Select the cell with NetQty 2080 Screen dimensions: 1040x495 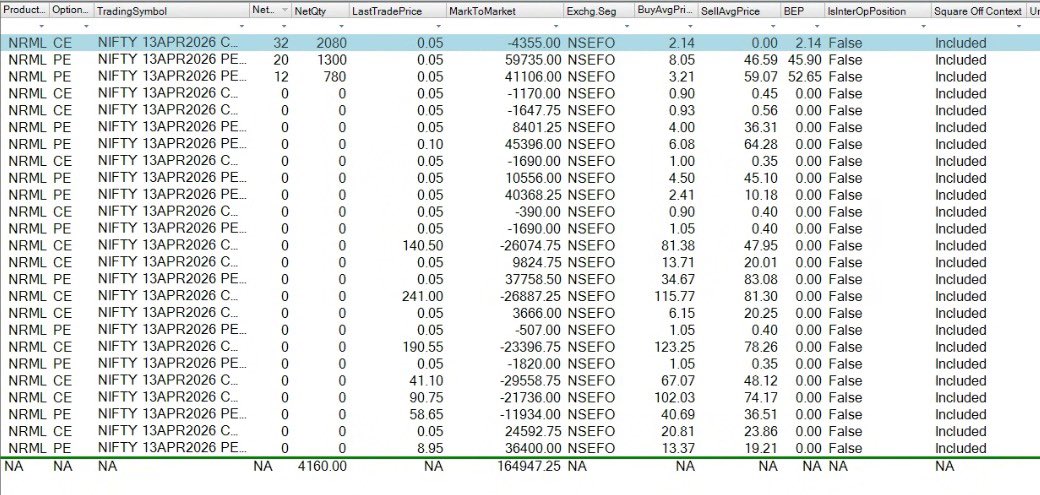(331, 43)
